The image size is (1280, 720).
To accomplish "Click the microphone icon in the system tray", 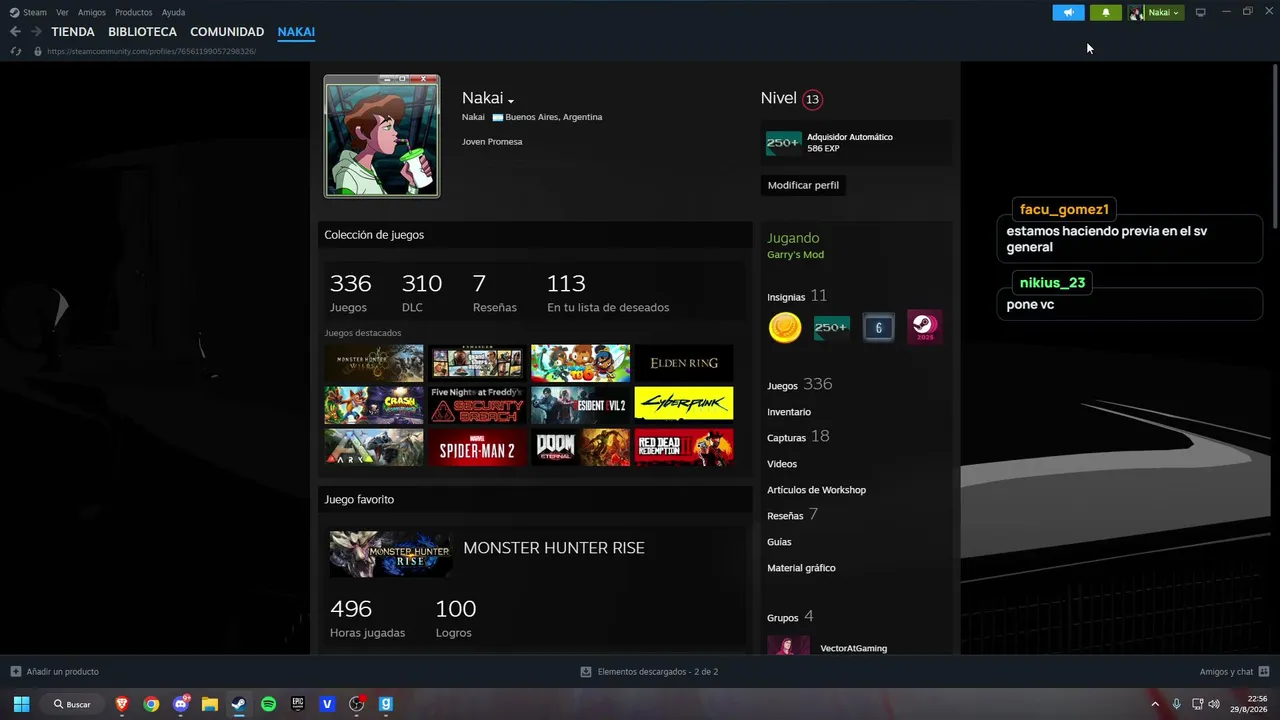I will 1177,704.
